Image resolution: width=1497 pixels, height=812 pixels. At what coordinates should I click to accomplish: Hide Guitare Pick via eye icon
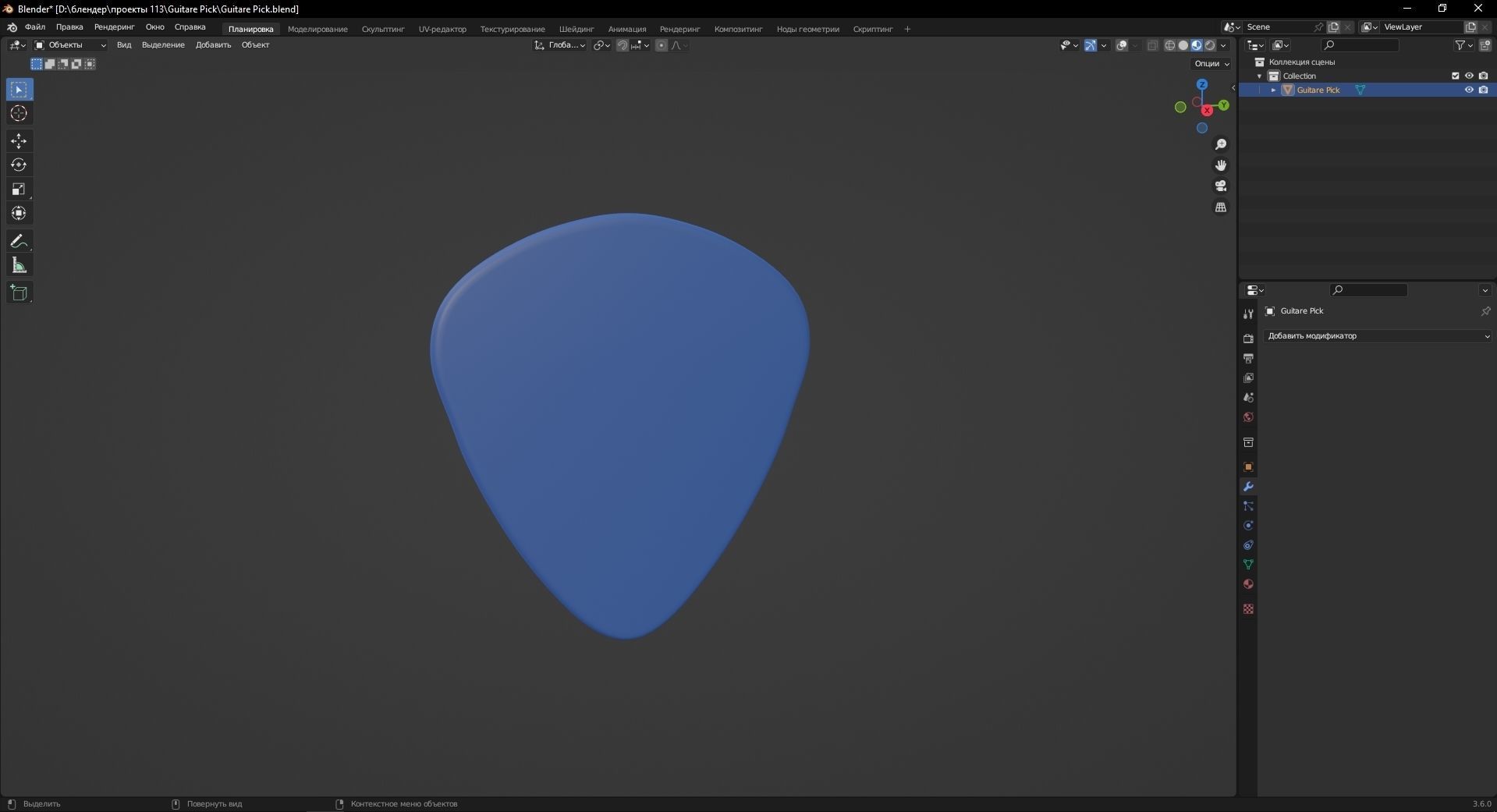(1469, 90)
